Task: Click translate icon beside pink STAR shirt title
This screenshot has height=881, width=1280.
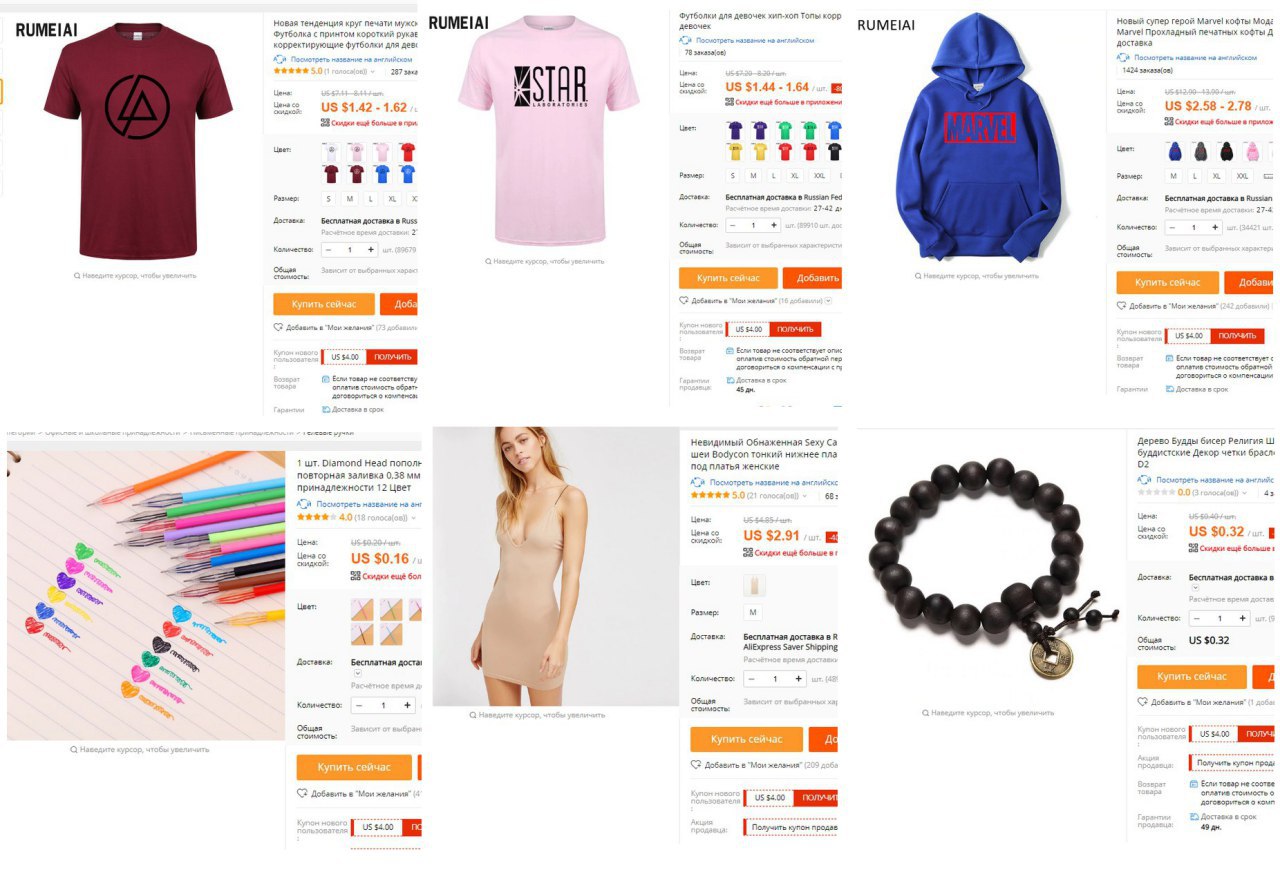Action: [x=686, y=40]
